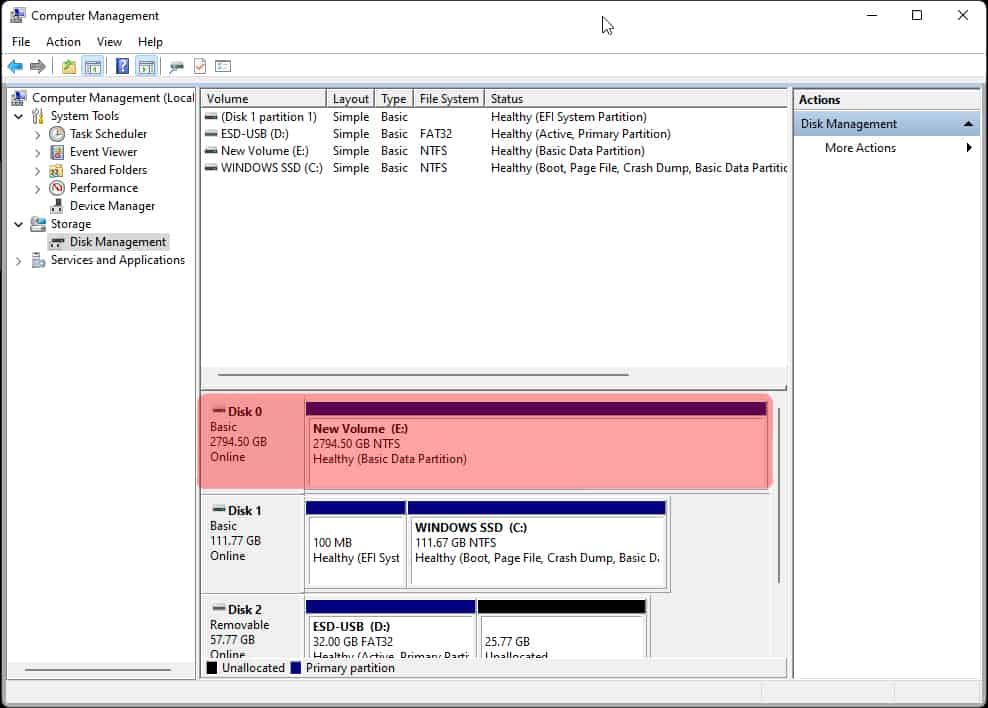Sort by the Volume column header
The image size is (988, 708).
[263, 99]
